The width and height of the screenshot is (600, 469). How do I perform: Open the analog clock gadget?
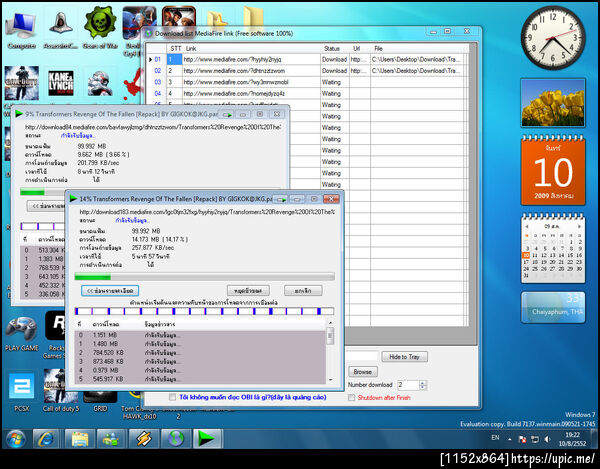(553, 38)
